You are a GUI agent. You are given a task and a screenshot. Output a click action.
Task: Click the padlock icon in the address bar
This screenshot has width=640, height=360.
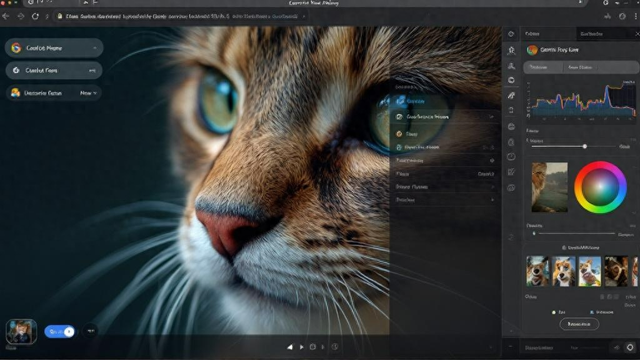point(60,16)
